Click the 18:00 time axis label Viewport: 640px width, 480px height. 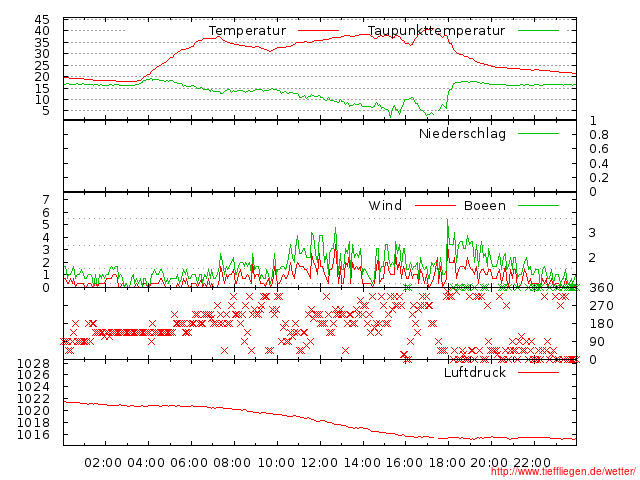447,463
